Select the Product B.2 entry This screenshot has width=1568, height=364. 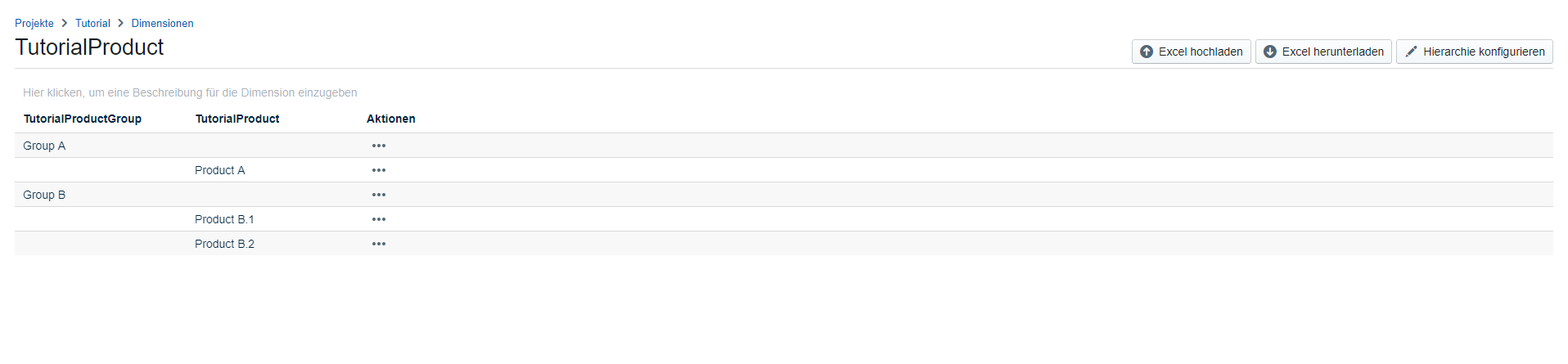tap(224, 244)
